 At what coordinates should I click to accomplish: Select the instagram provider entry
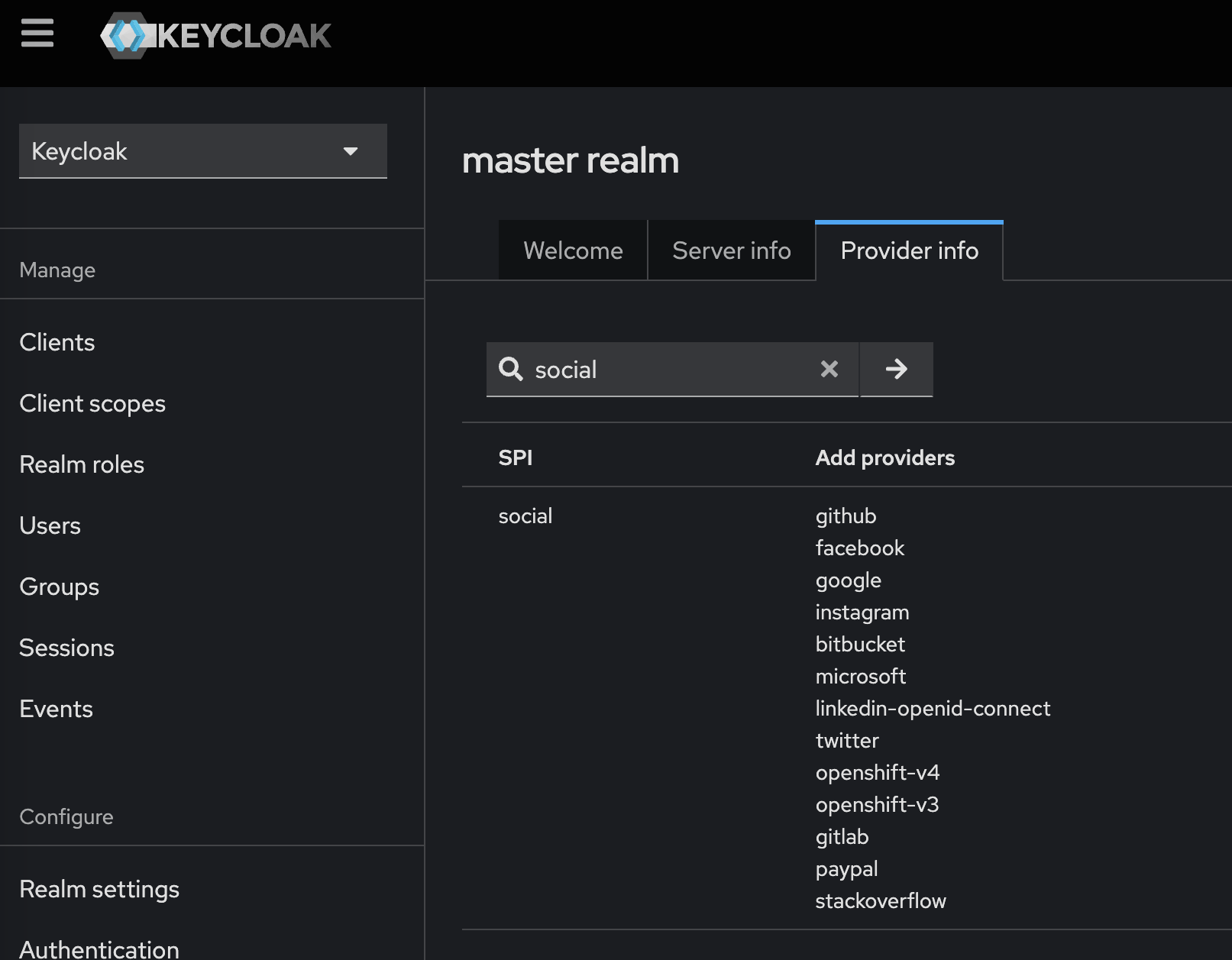[862, 613]
